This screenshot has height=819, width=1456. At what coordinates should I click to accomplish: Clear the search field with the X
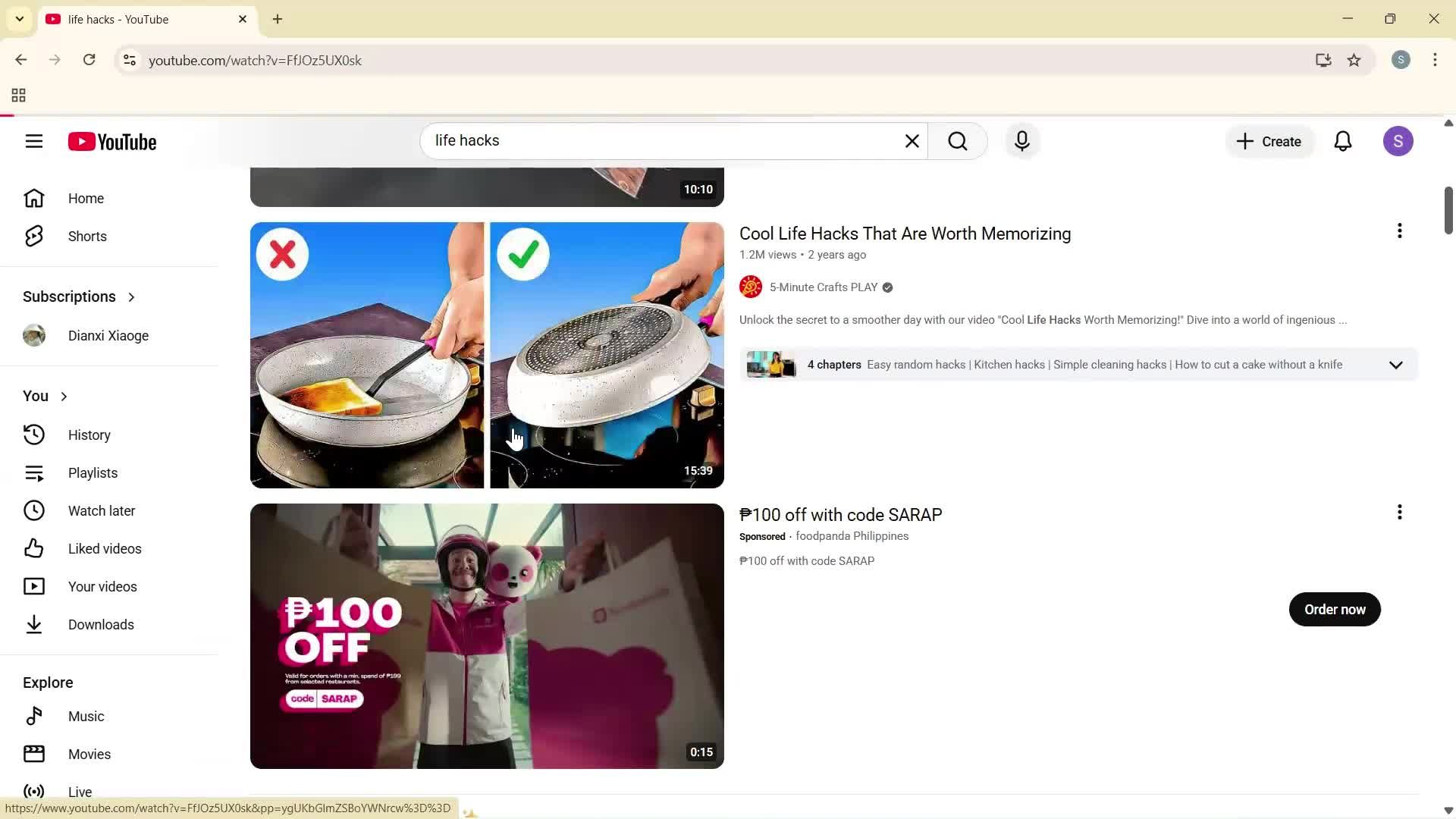912,140
